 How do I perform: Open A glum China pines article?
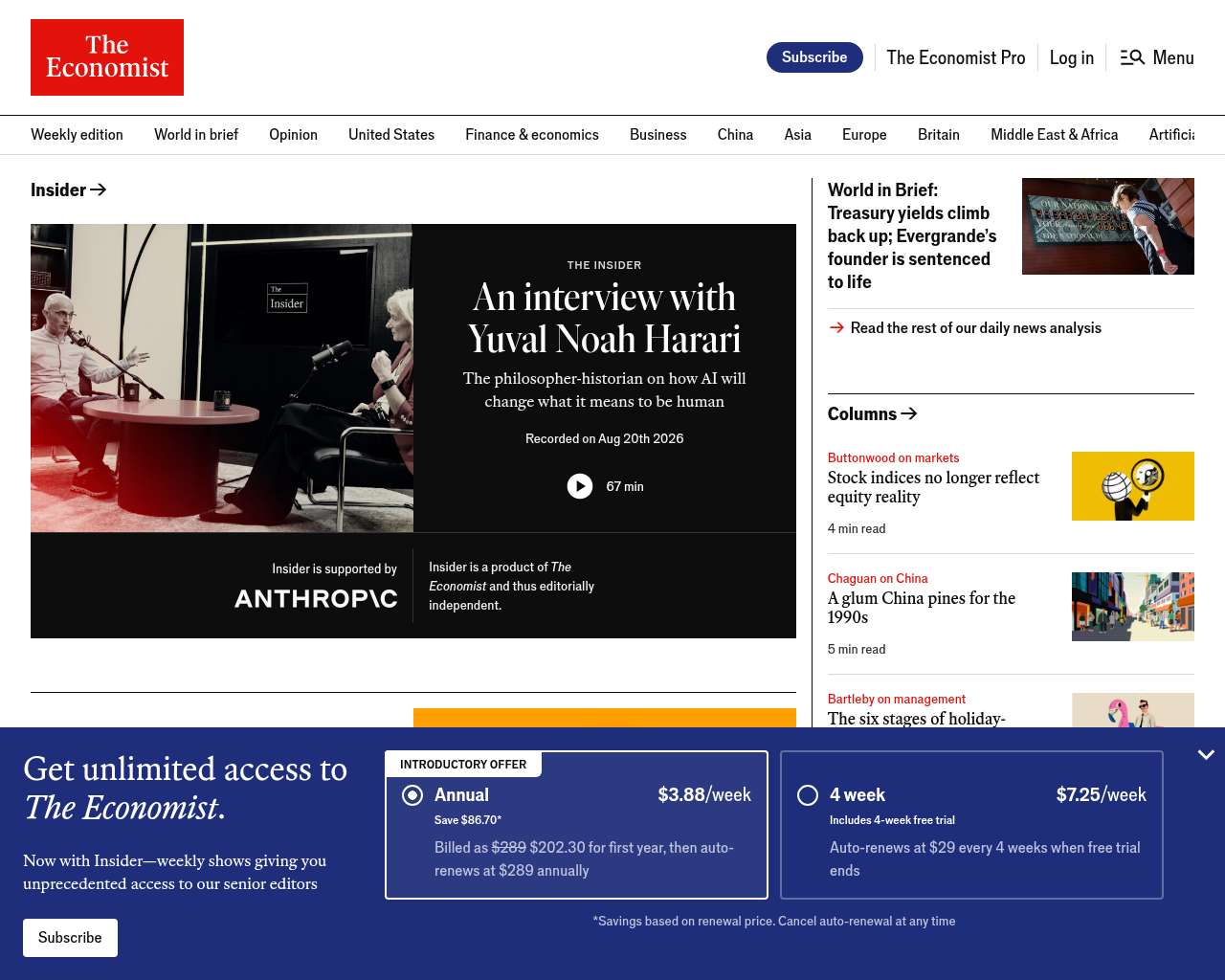922,608
